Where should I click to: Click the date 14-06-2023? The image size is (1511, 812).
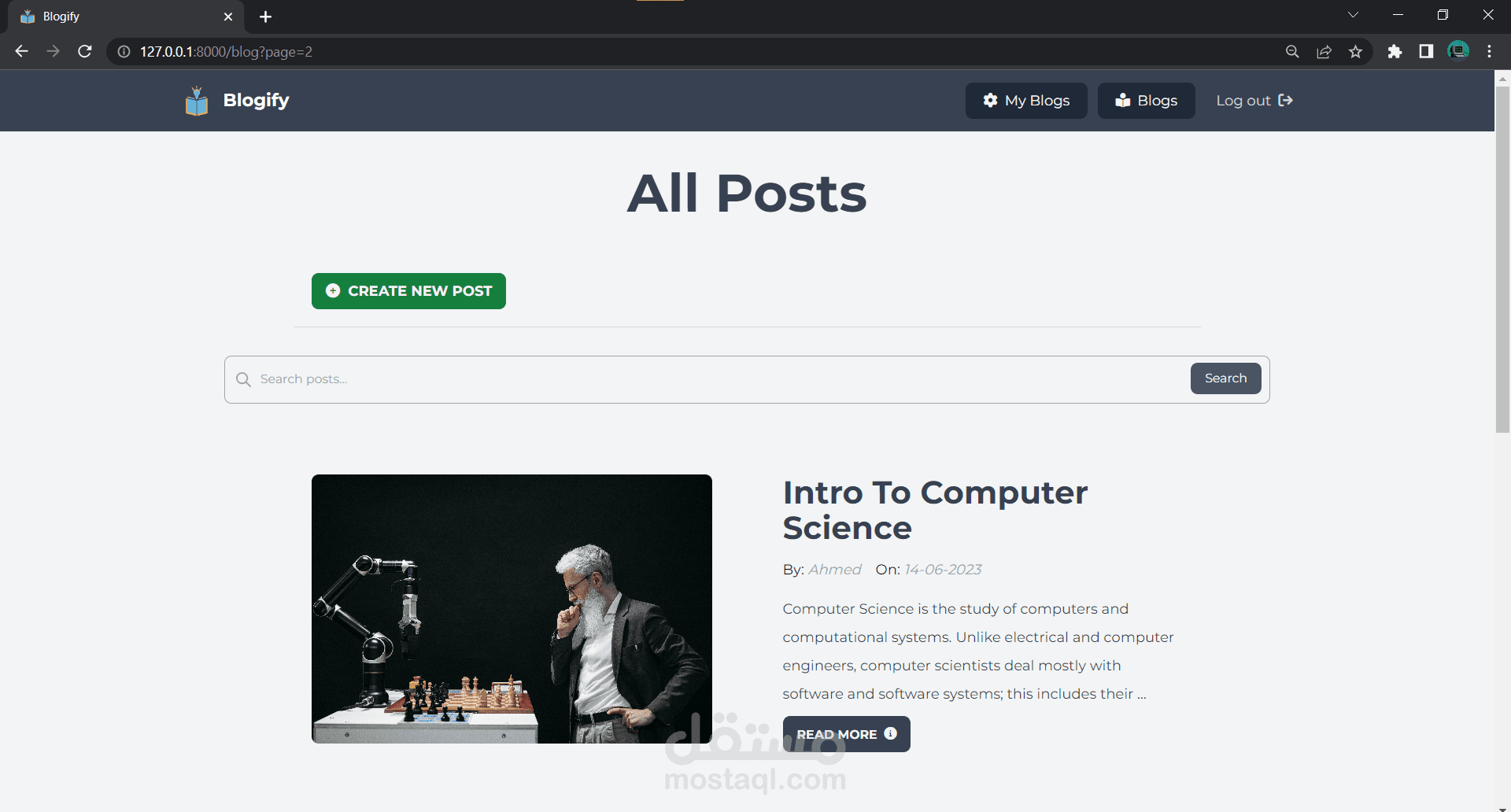943,570
